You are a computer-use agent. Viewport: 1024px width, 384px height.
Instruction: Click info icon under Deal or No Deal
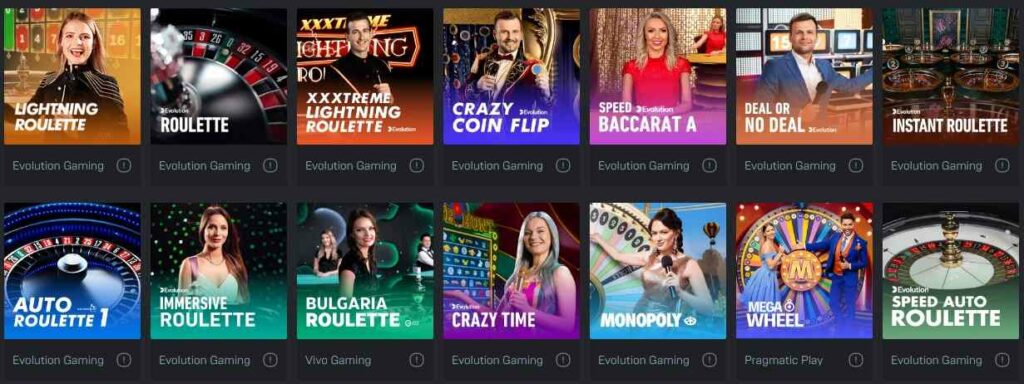[856, 166]
